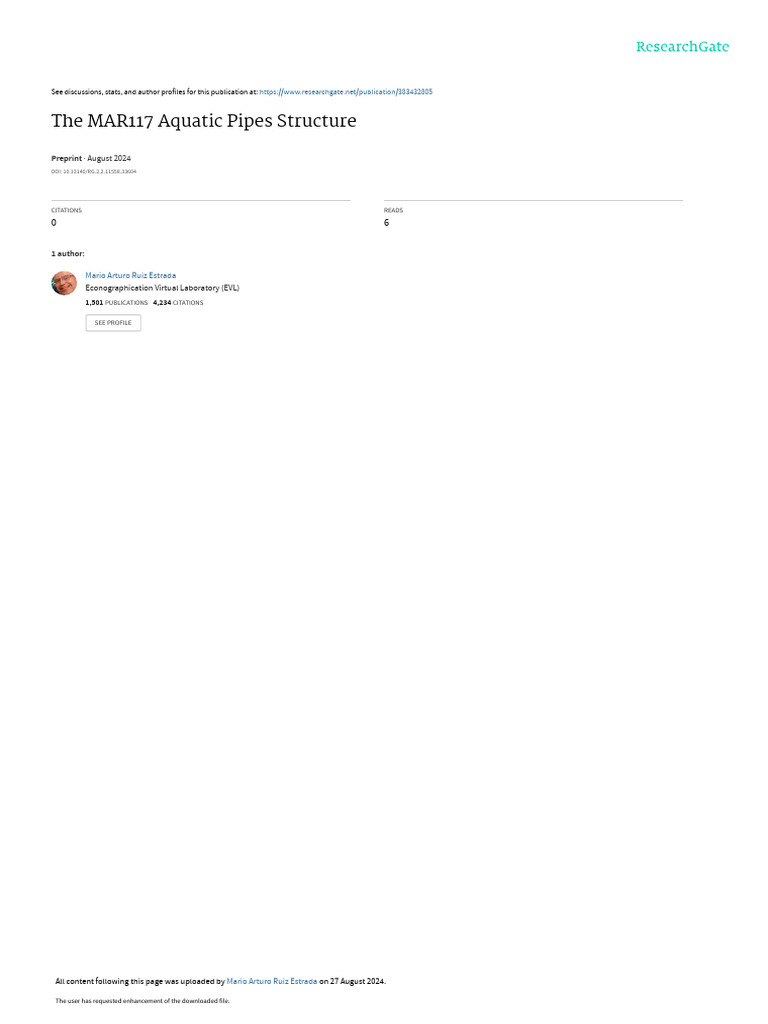Viewport: 768px width, 1024px height.
Task: Click the 4,234 CITATIONS stat
Action: 178,303
